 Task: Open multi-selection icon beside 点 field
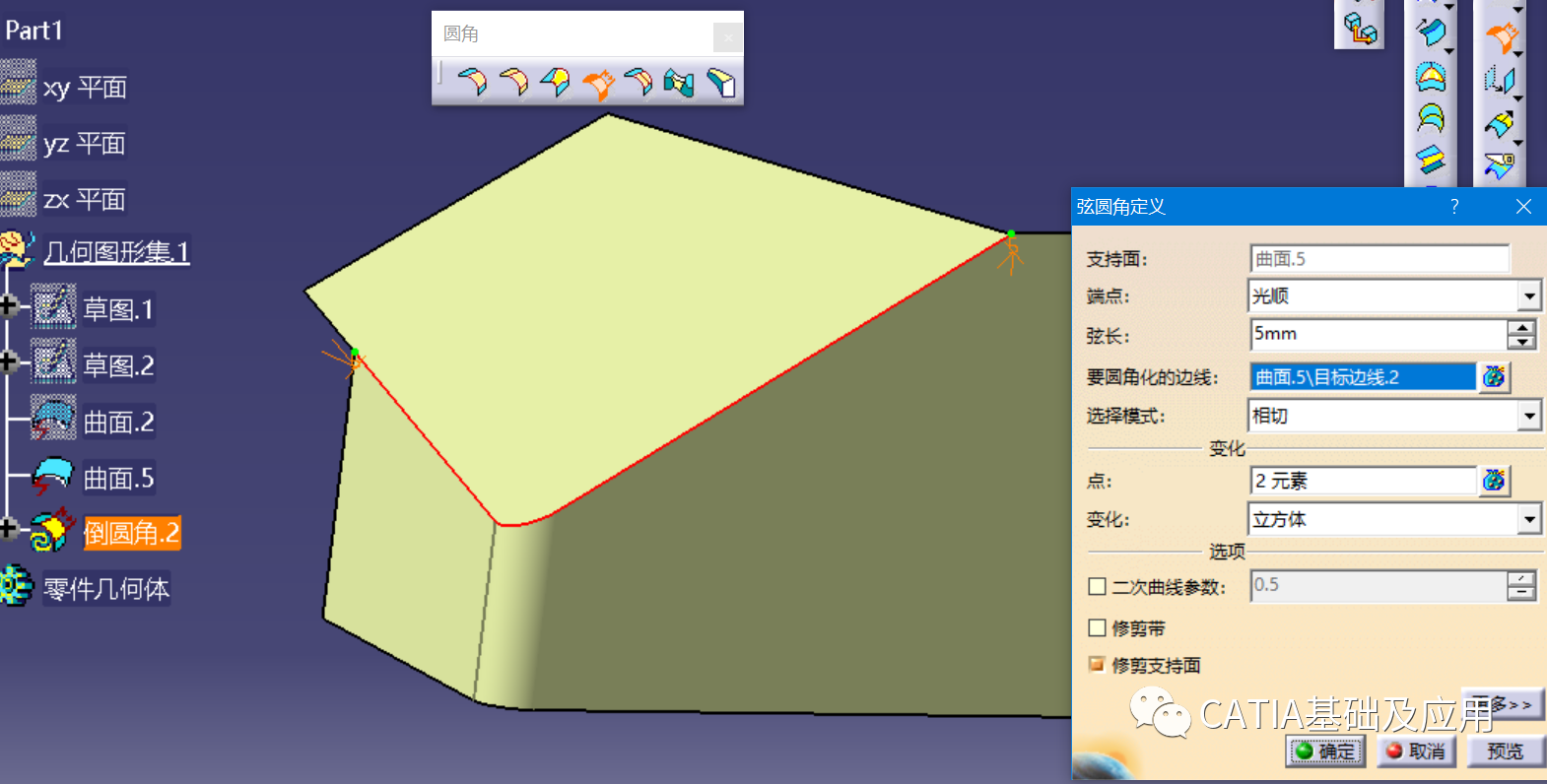click(1495, 481)
